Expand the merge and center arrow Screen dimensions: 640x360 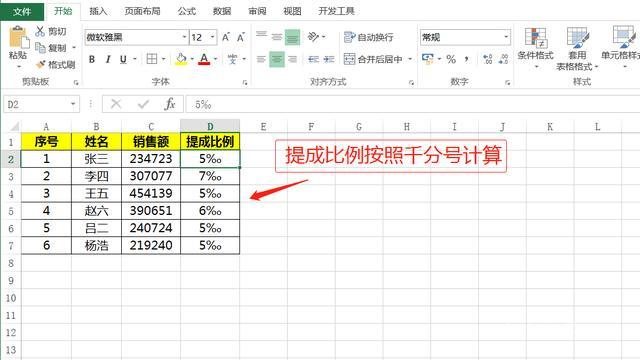pos(410,60)
